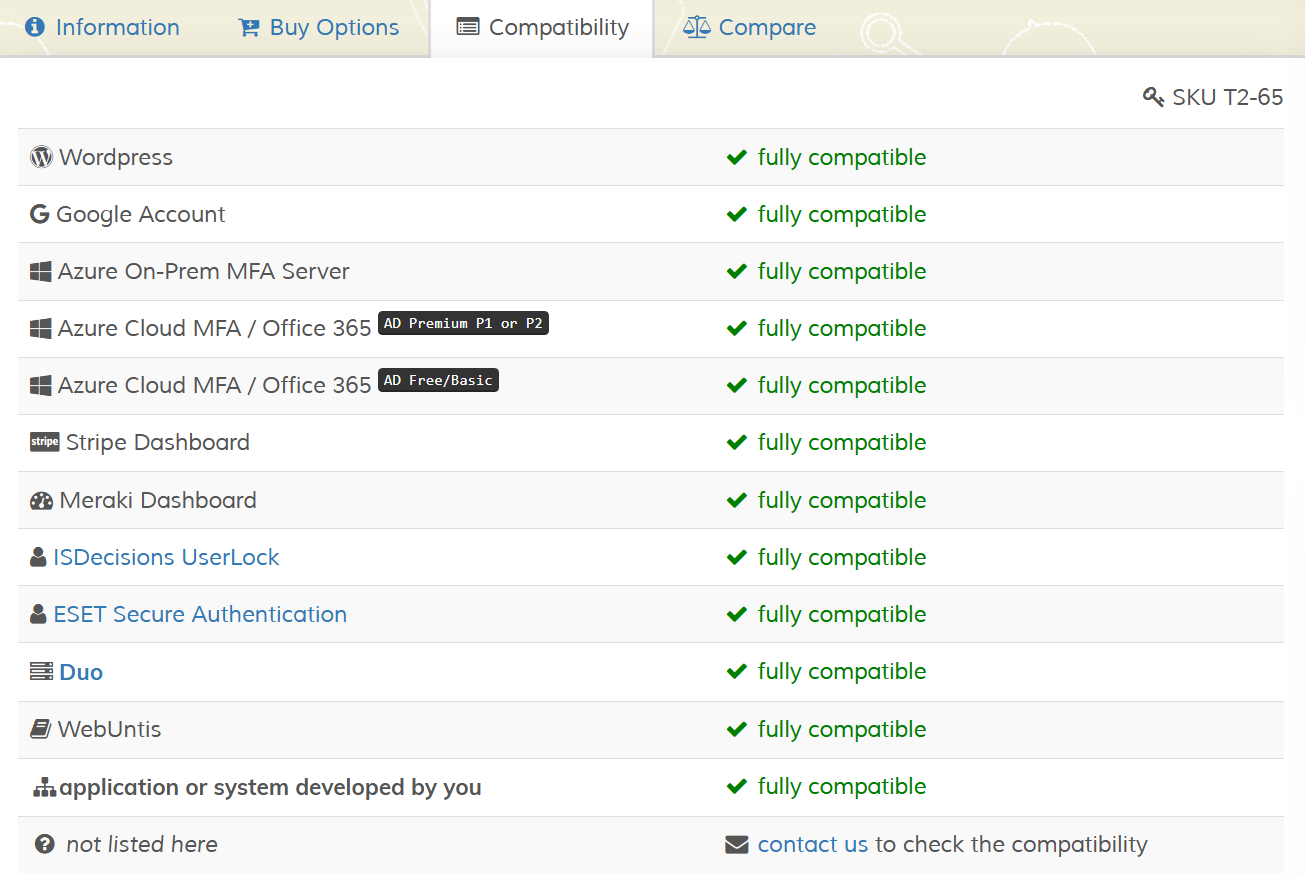Click the Google G logo icon
The image size is (1305, 878).
pos(40,214)
